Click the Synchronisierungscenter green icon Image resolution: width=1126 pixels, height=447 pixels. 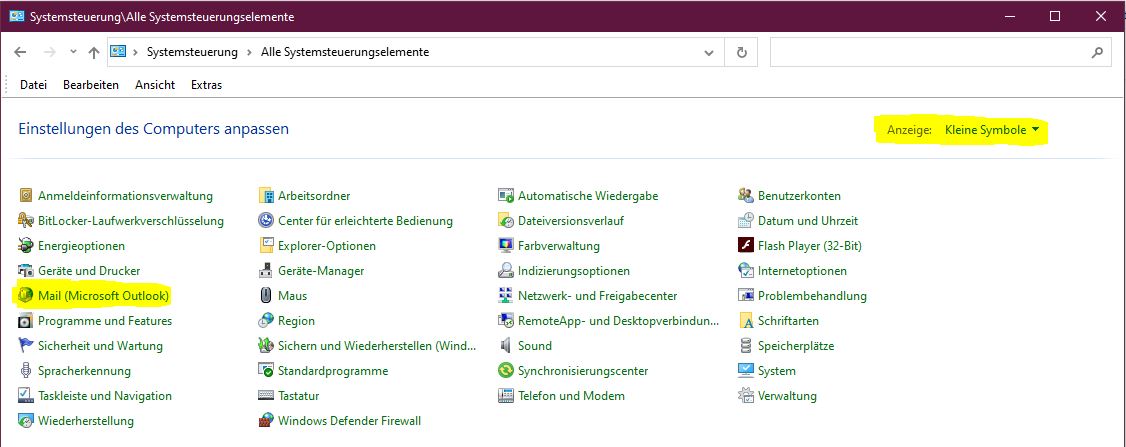click(506, 371)
